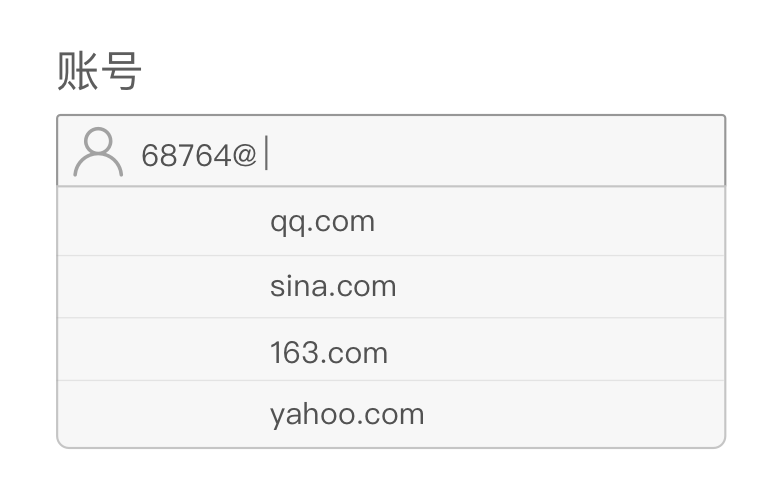Click the 账号 label above the field

point(99,72)
